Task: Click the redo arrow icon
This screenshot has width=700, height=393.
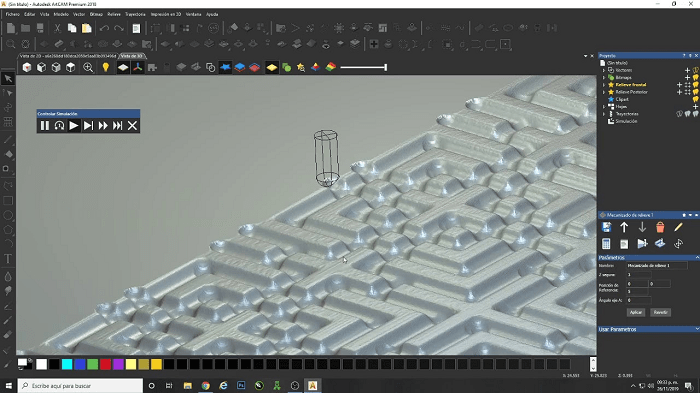Action: pos(119,28)
